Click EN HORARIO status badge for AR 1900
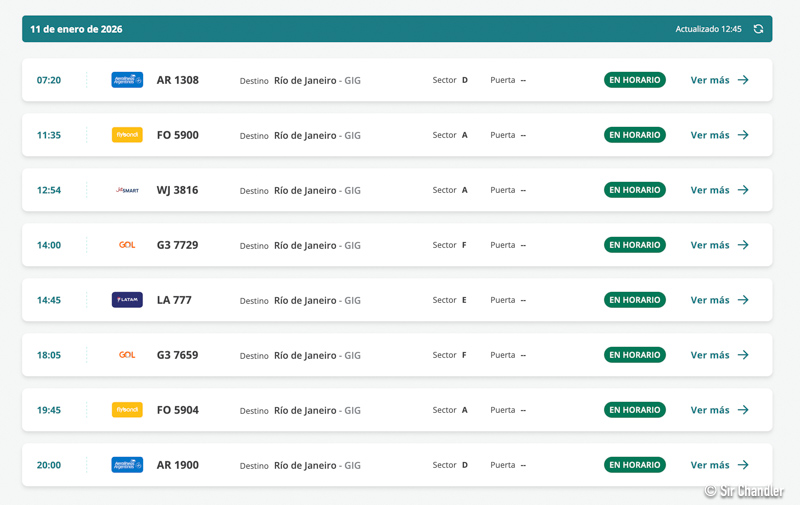The height and width of the screenshot is (505, 800). coord(634,465)
